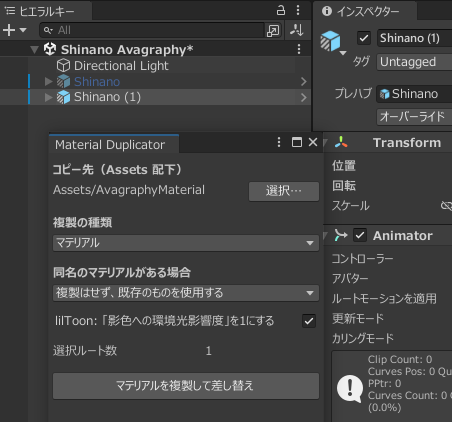Toggle the Shinano (1) active checkbox
The image size is (452, 422).
tap(364, 38)
